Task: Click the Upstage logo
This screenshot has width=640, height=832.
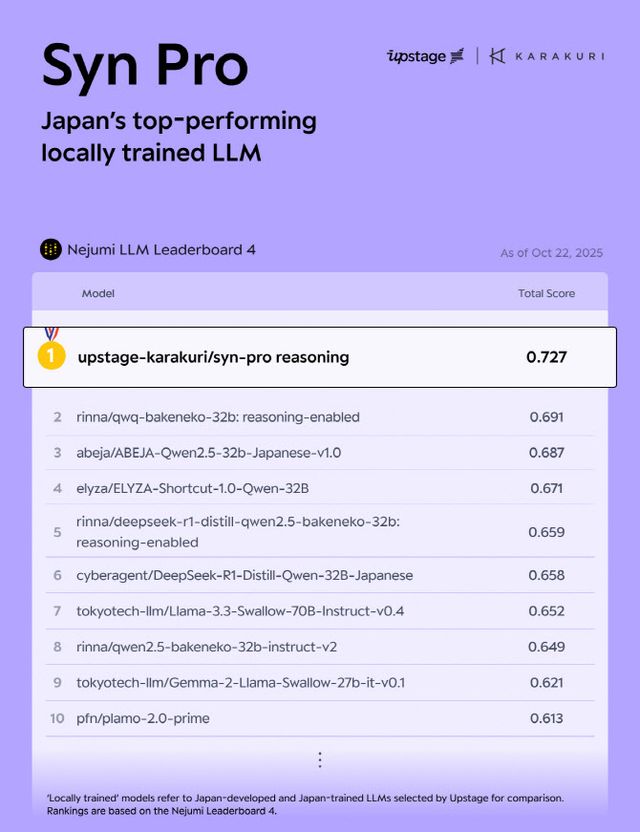Action: point(425,56)
